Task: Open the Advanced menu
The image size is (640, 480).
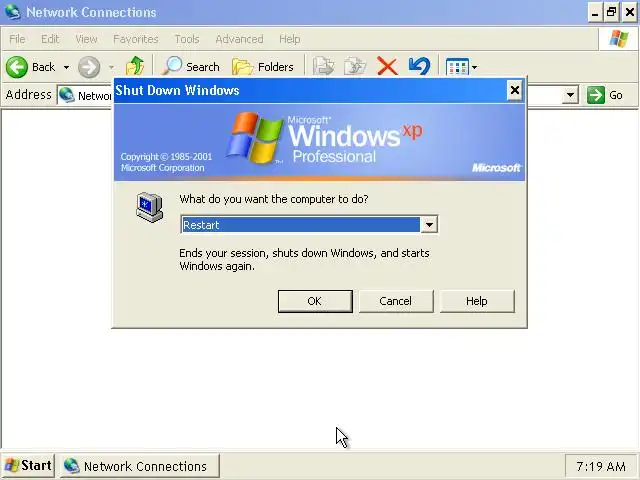Action: click(239, 39)
